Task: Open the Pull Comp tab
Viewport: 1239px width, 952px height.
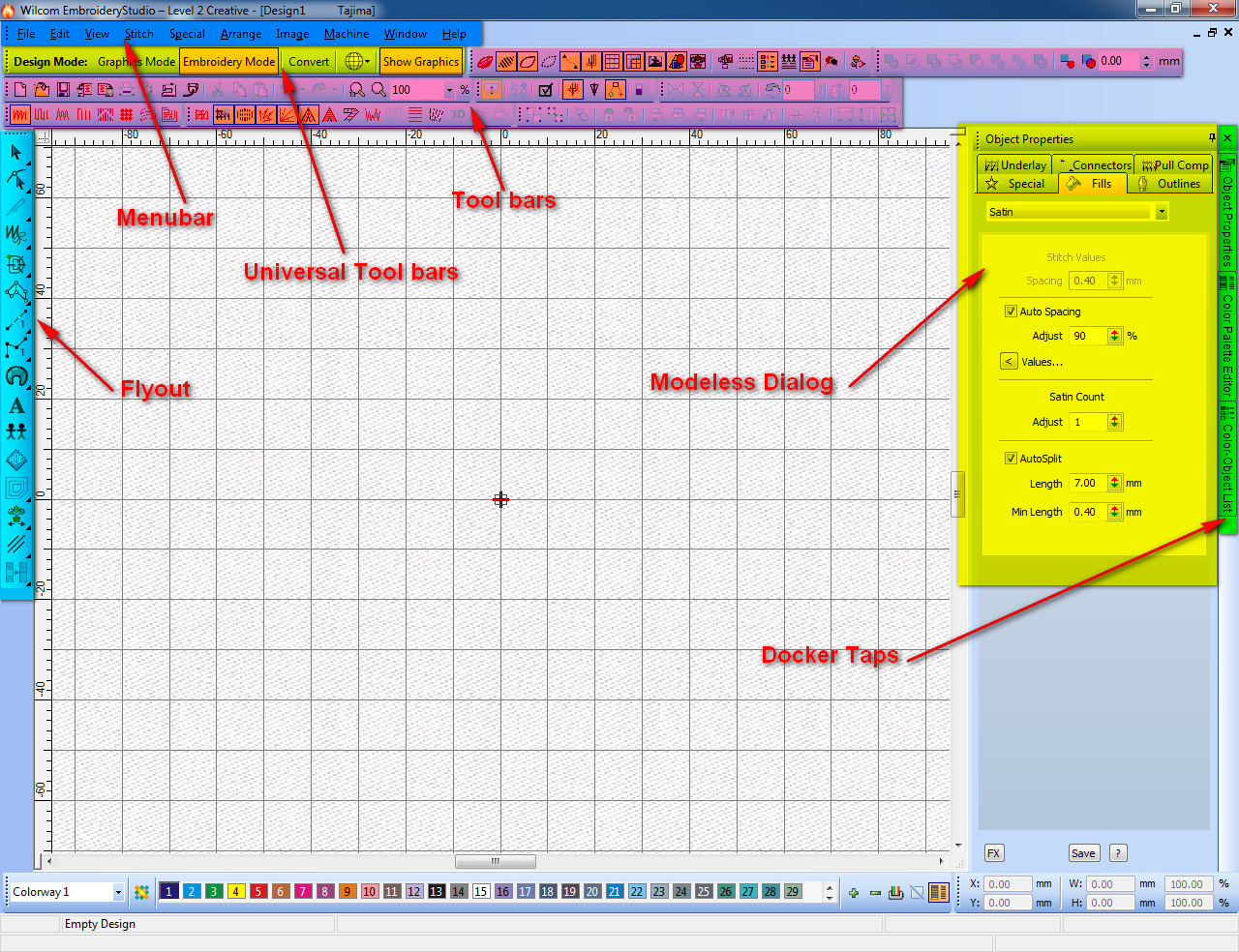Action: pos(1174,165)
